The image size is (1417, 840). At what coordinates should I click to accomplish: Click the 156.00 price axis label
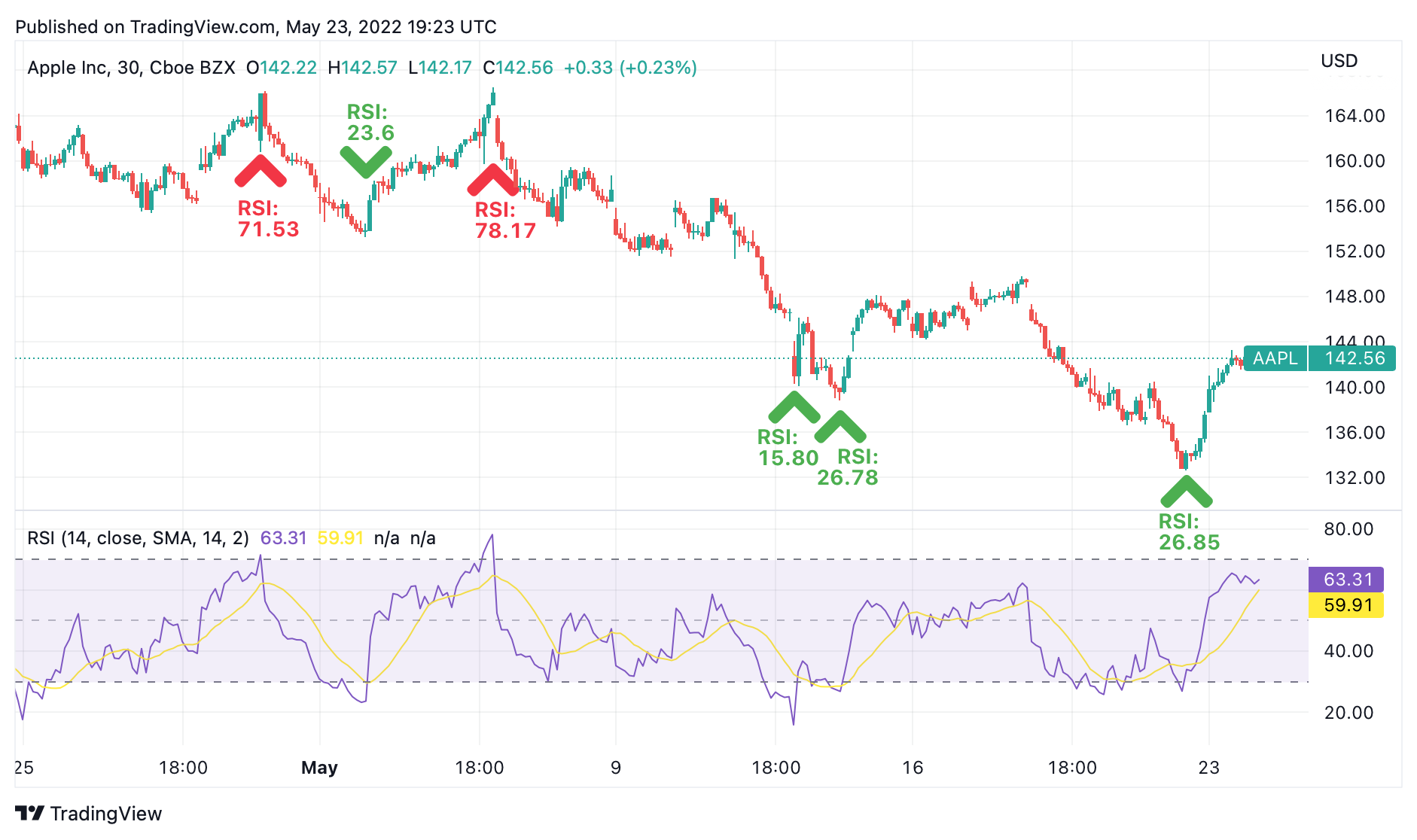1355,206
